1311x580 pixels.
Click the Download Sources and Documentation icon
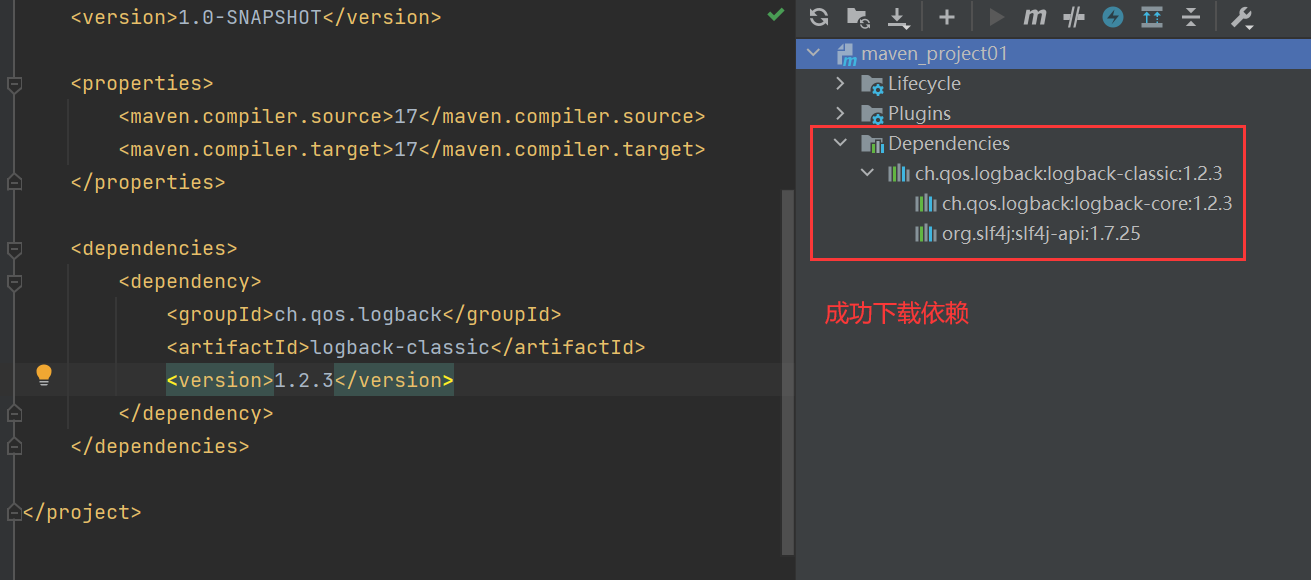click(x=898, y=17)
